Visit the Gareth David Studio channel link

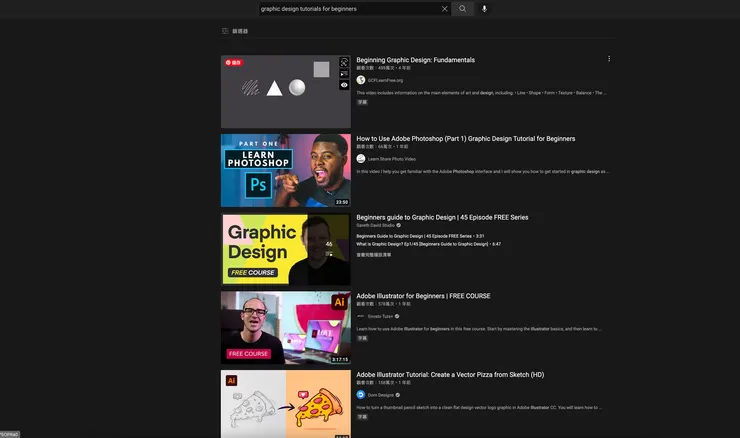tap(375, 226)
